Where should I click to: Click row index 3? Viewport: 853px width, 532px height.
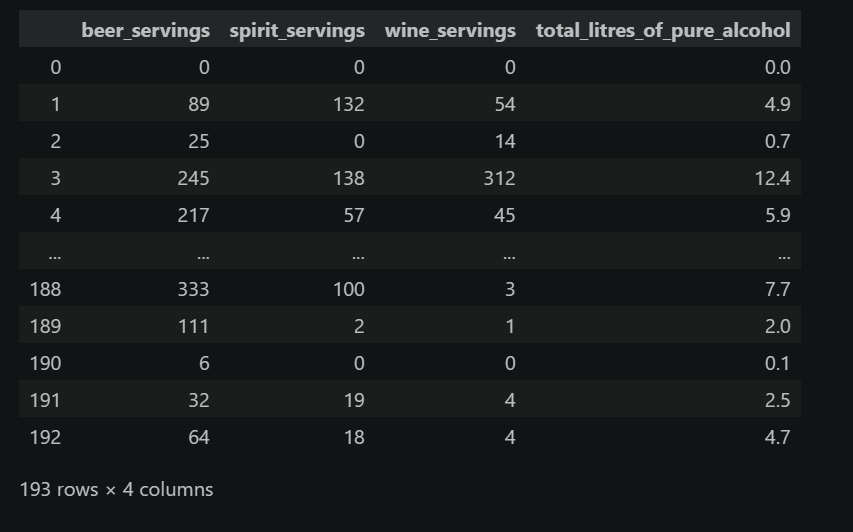coord(55,178)
